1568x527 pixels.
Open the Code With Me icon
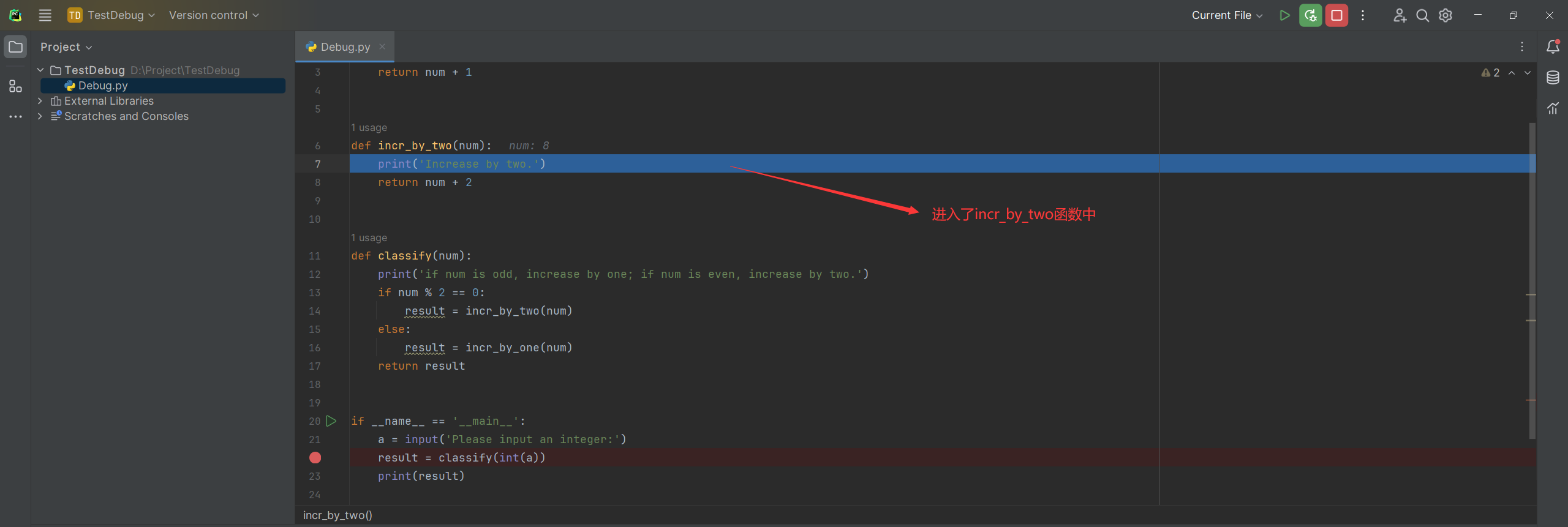pos(1400,15)
